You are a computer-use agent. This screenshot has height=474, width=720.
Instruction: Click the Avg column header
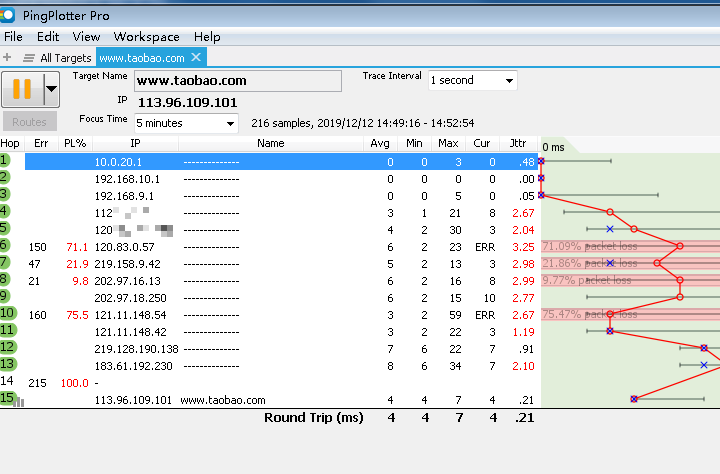point(380,143)
